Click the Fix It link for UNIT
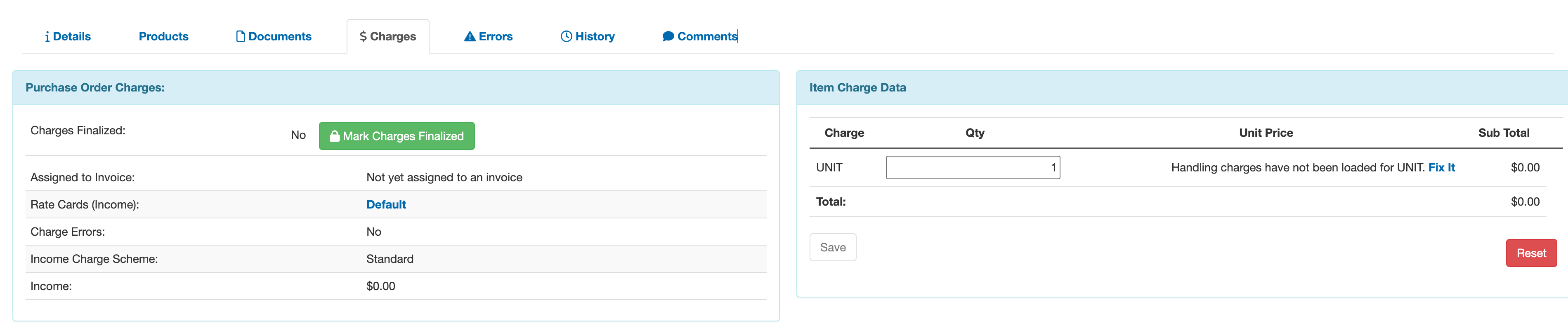The width and height of the screenshot is (1568, 328). (1441, 168)
